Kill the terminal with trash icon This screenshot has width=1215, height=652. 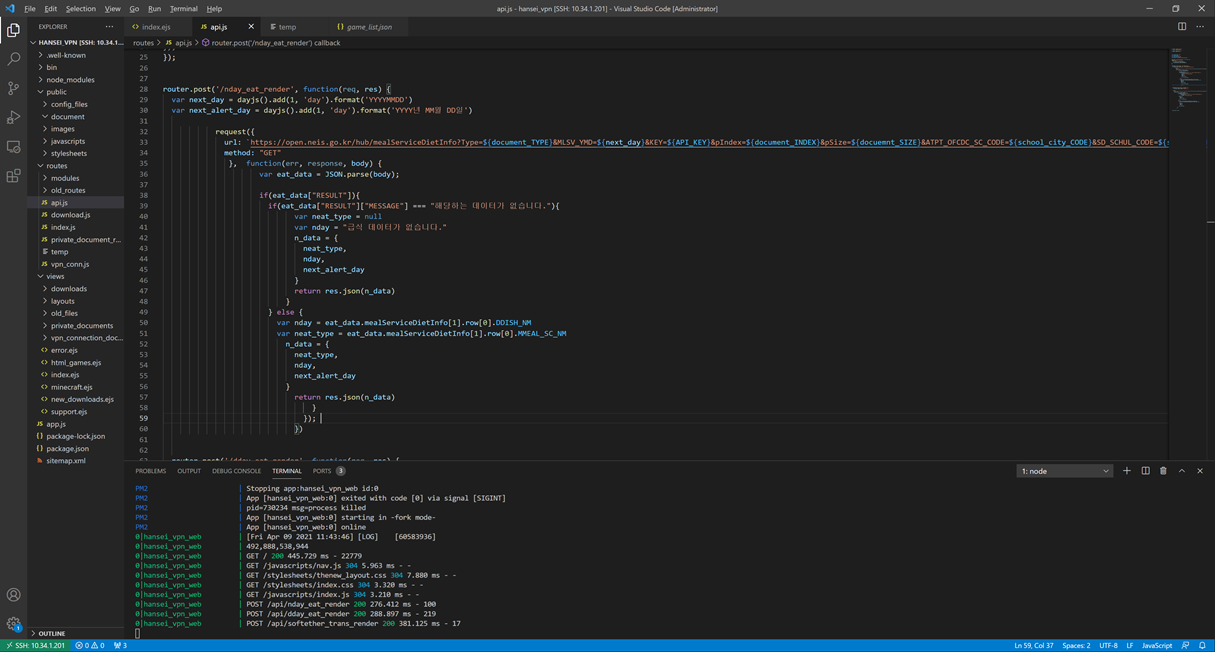click(x=1163, y=471)
